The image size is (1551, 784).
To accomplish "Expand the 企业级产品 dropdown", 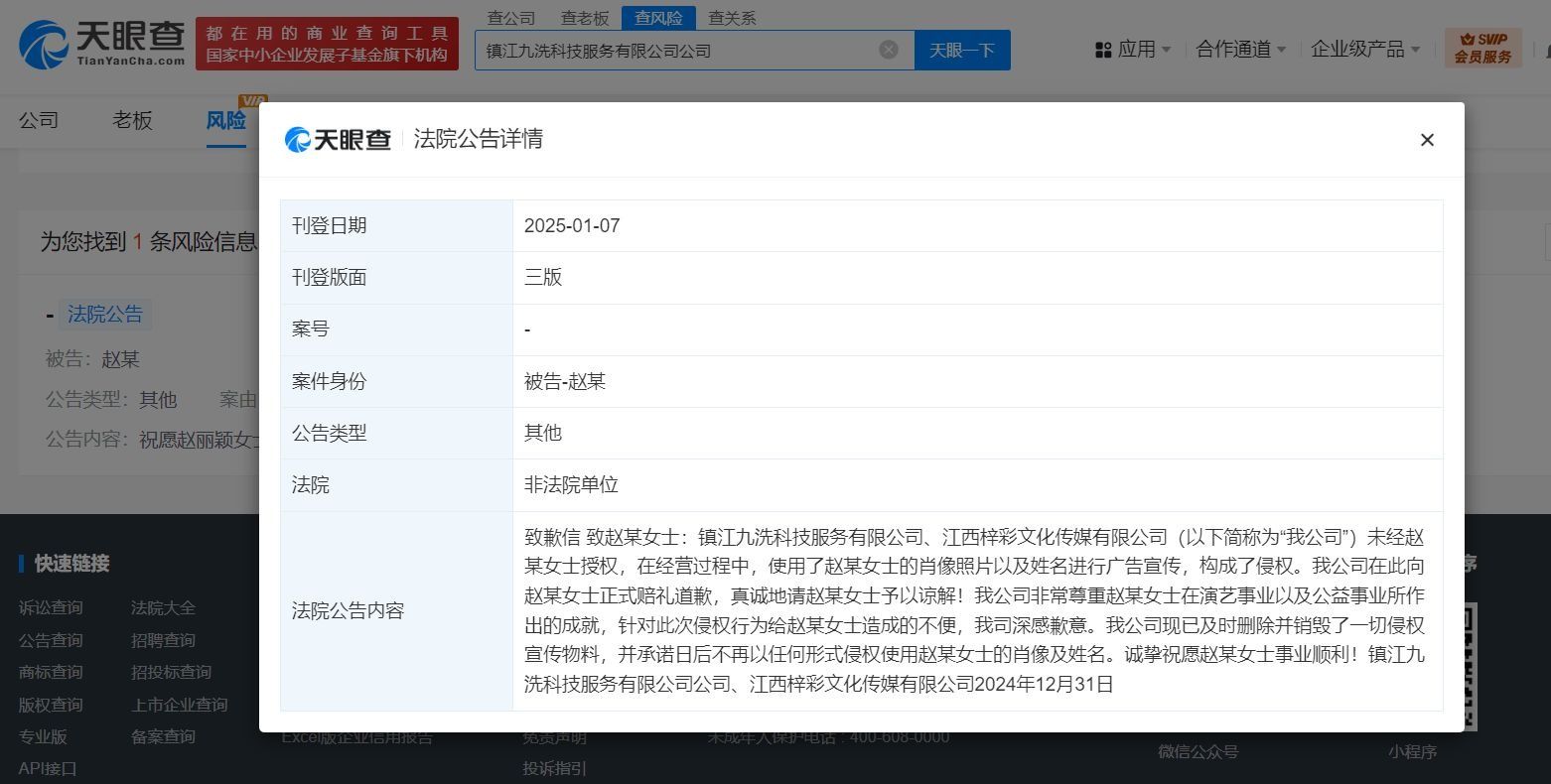I will coord(1365,50).
